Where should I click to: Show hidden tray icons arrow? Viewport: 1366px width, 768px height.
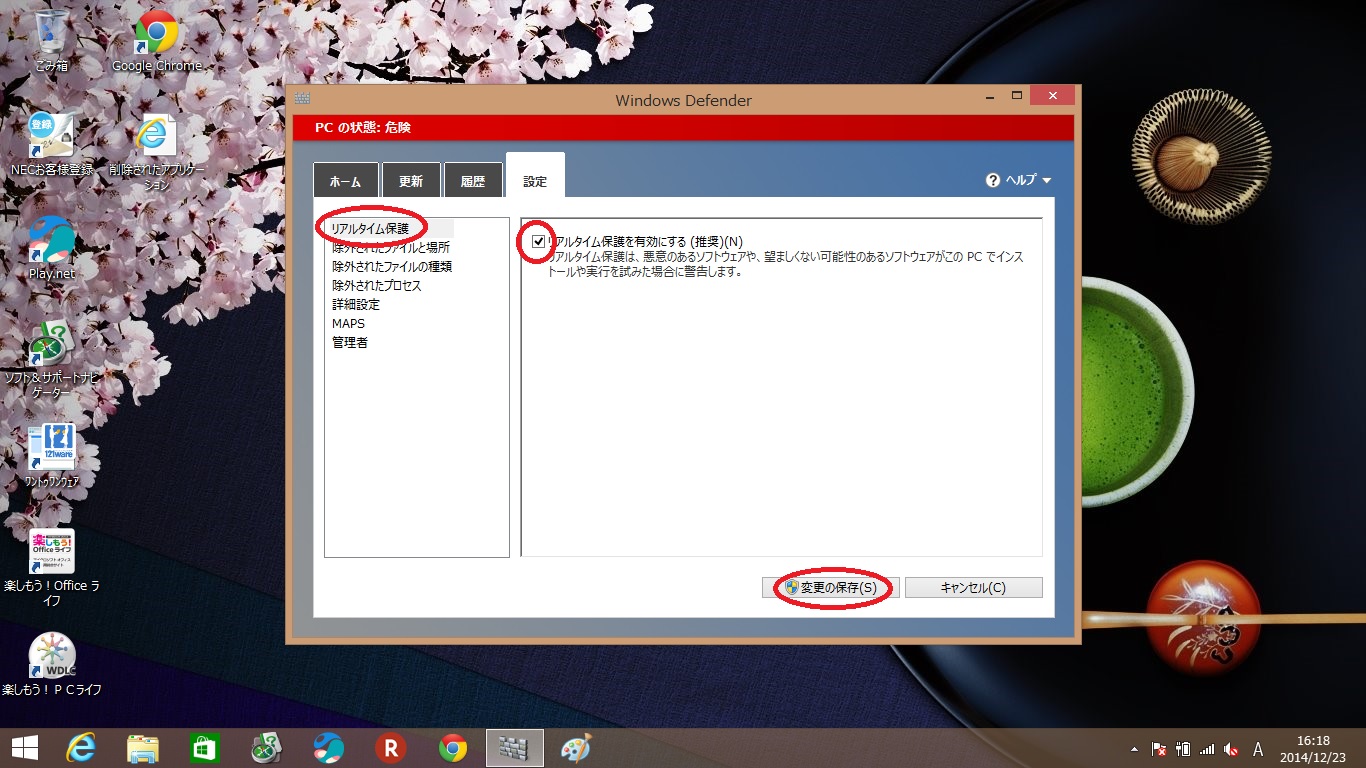click(1134, 749)
